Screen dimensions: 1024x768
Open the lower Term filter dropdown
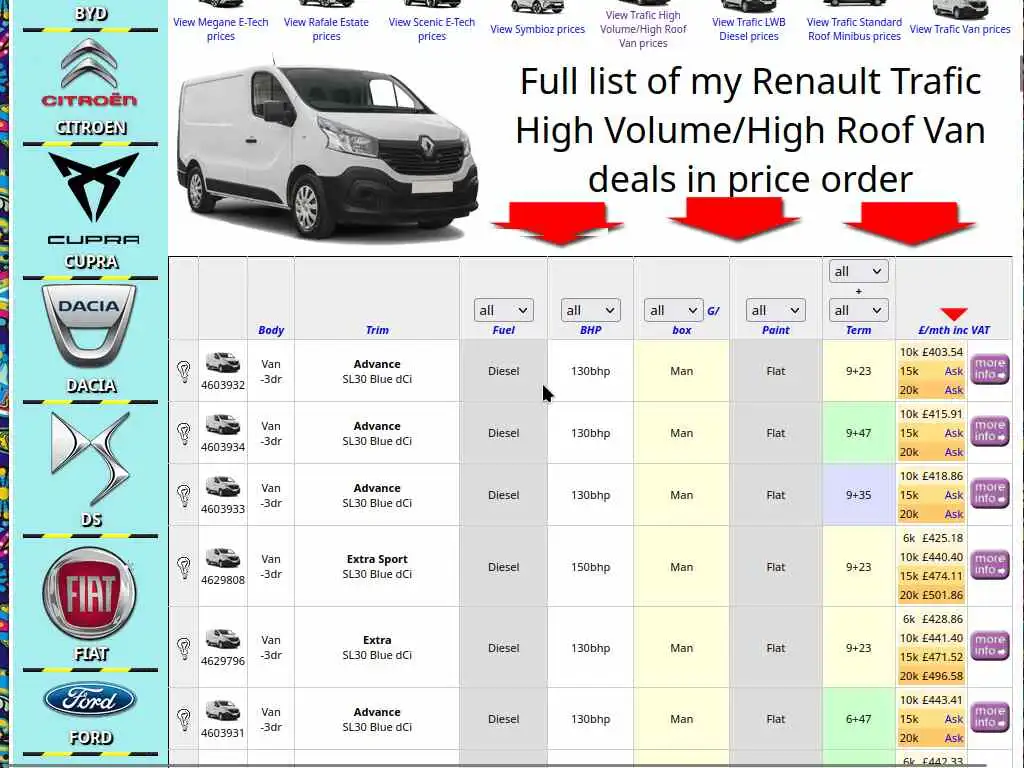point(859,310)
